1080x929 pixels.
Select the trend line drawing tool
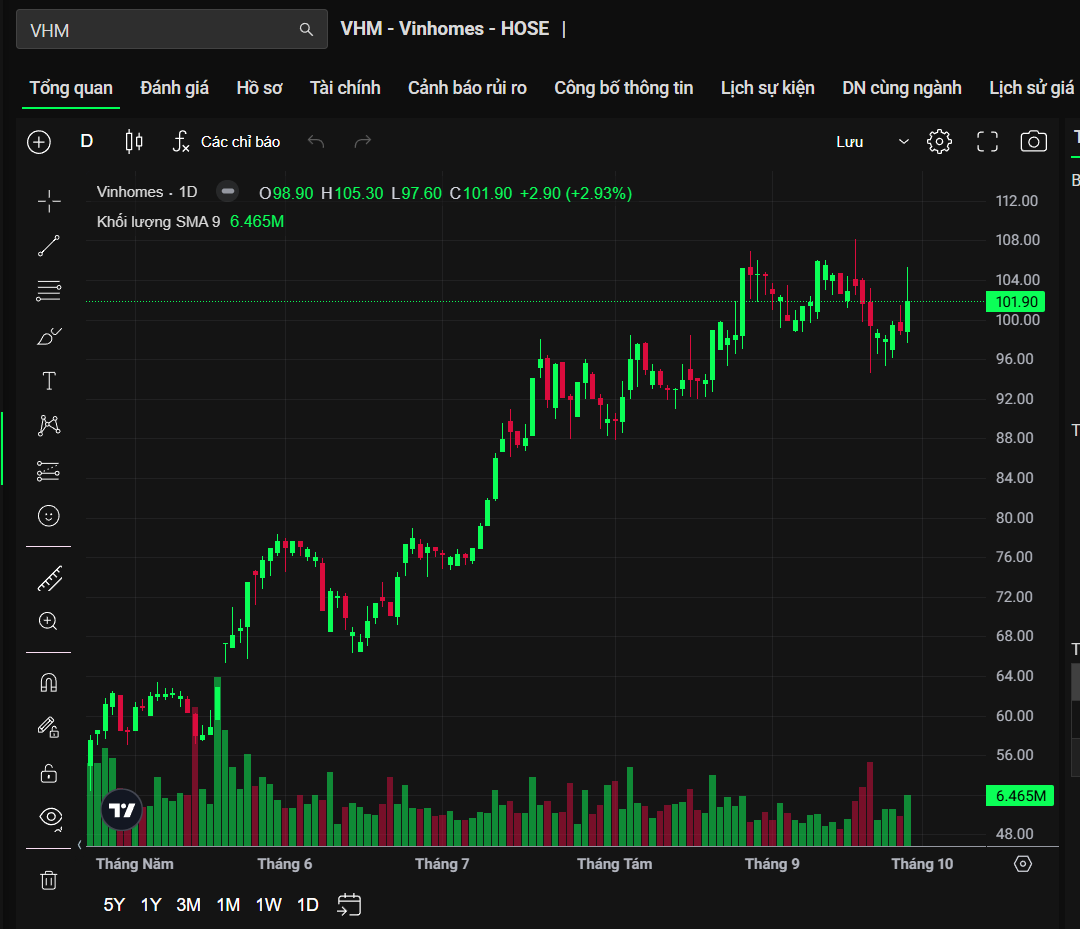(49, 246)
